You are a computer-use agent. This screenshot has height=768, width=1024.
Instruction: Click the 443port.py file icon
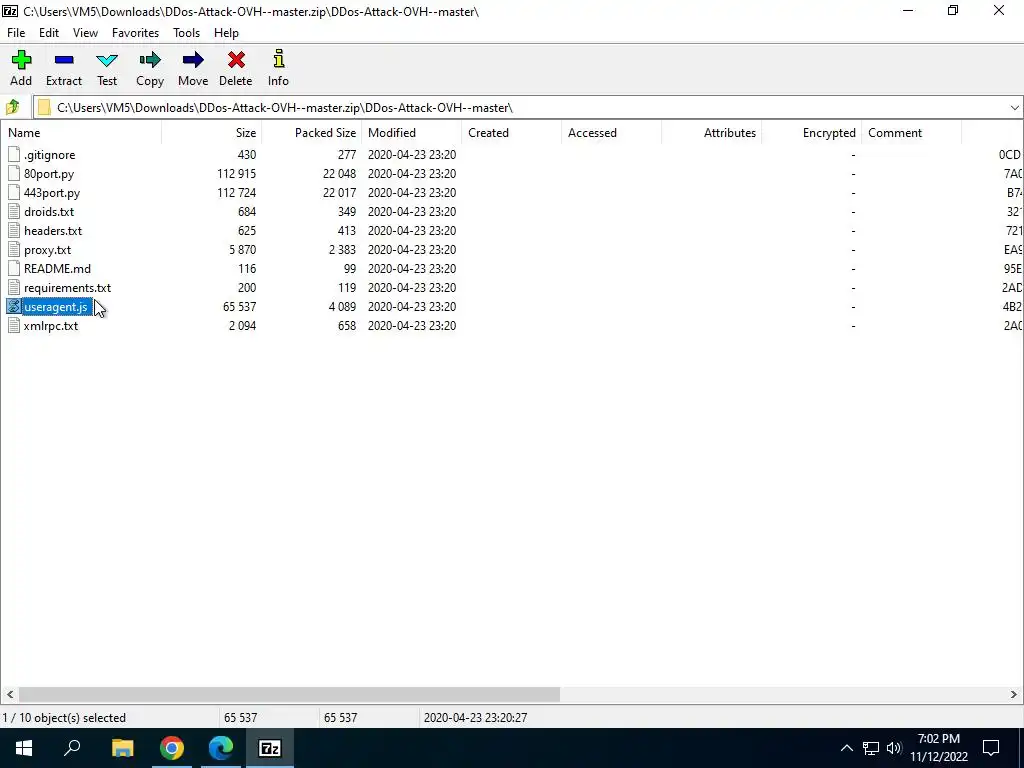14,193
